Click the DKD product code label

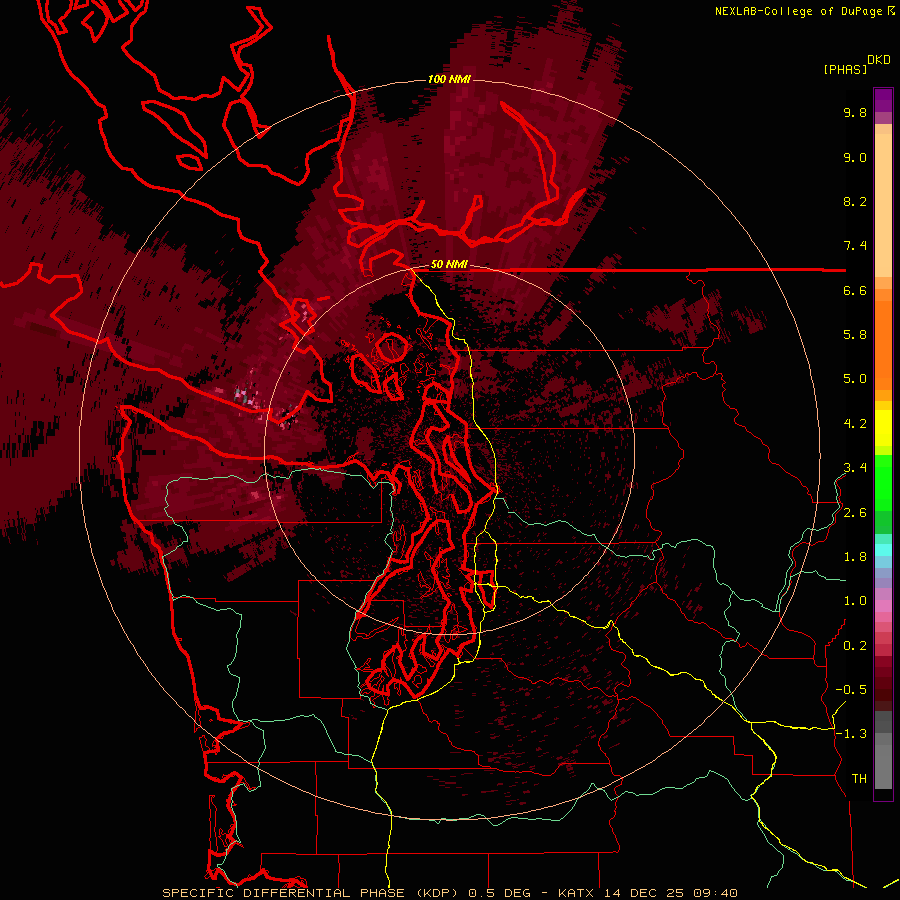[879, 60]
